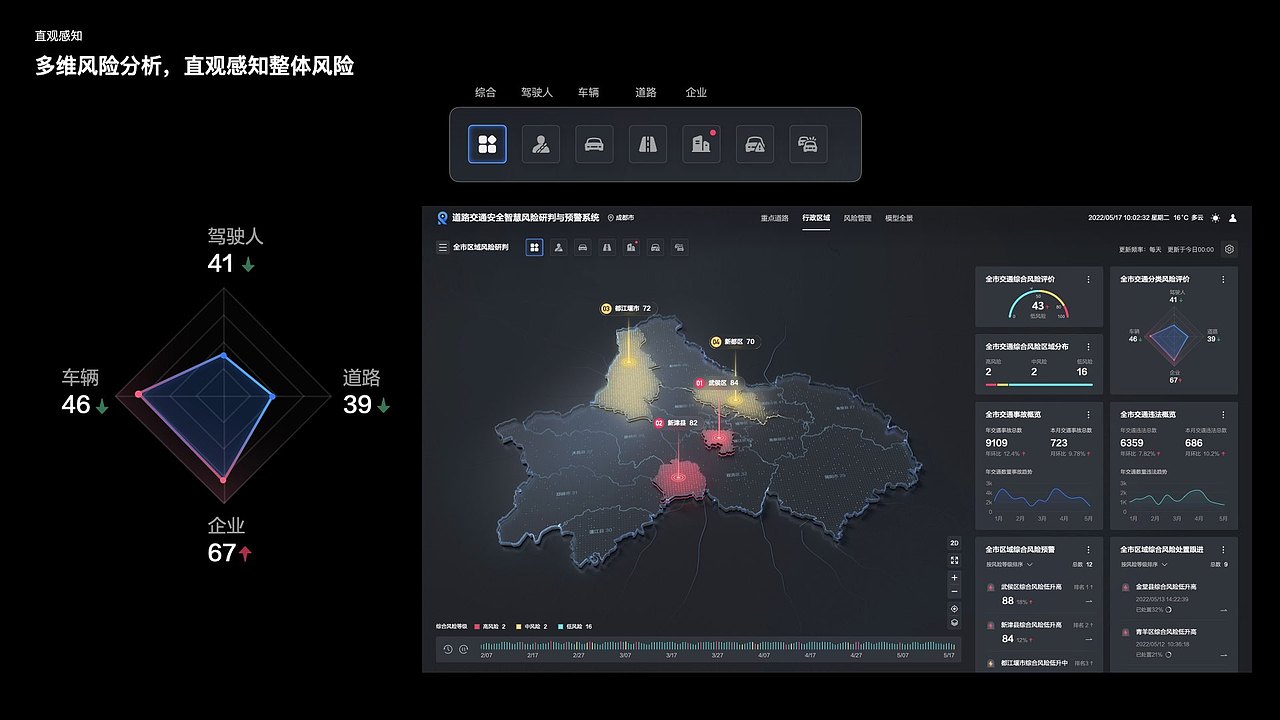The height and width of the screenshot is (720, 1280).
Task: Expand sort dropdown in 风险处置跟进 card
Action: click(x=1145, y=565)
